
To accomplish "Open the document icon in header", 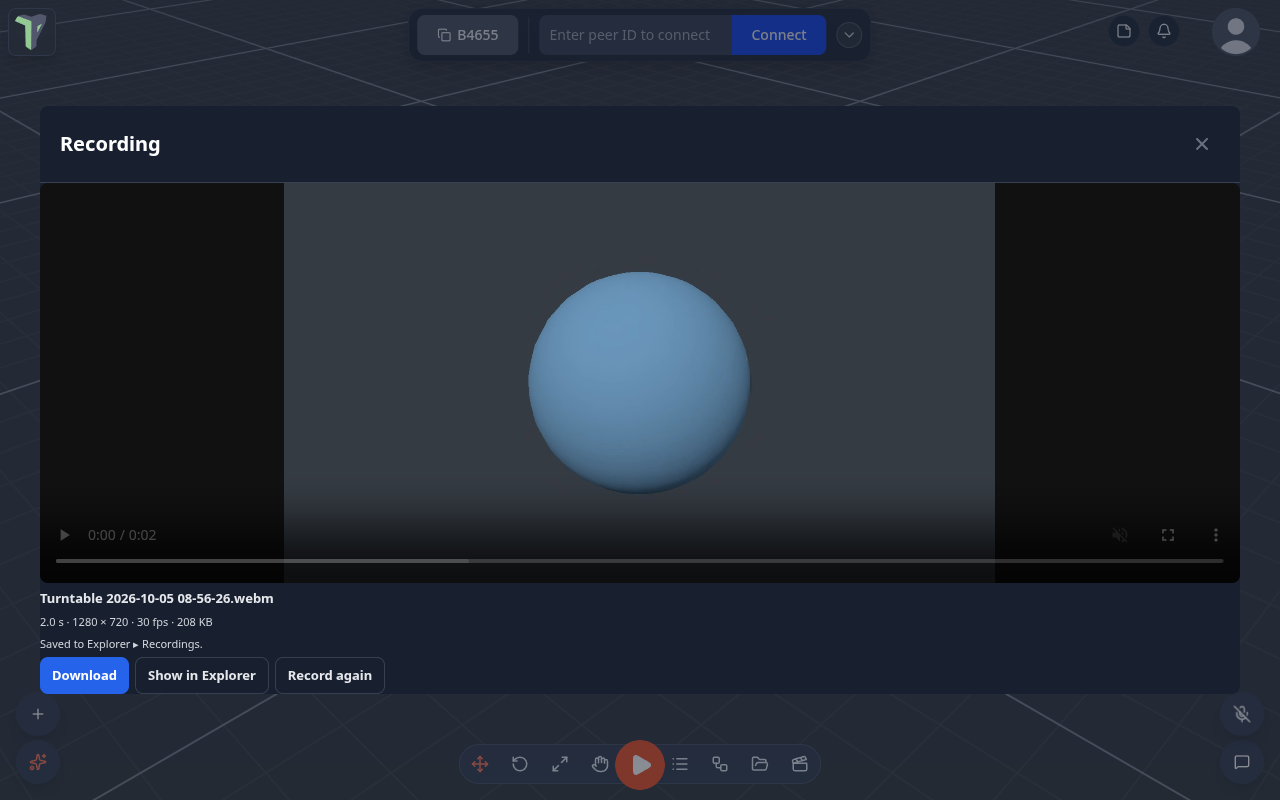I will tap(1124, 31).
